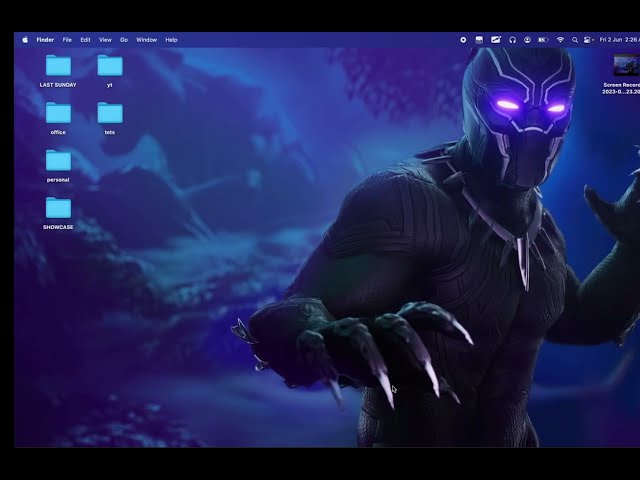This screenshot has height=480, width=640.
Task: Click the date and time display
Action: [618, 40]
